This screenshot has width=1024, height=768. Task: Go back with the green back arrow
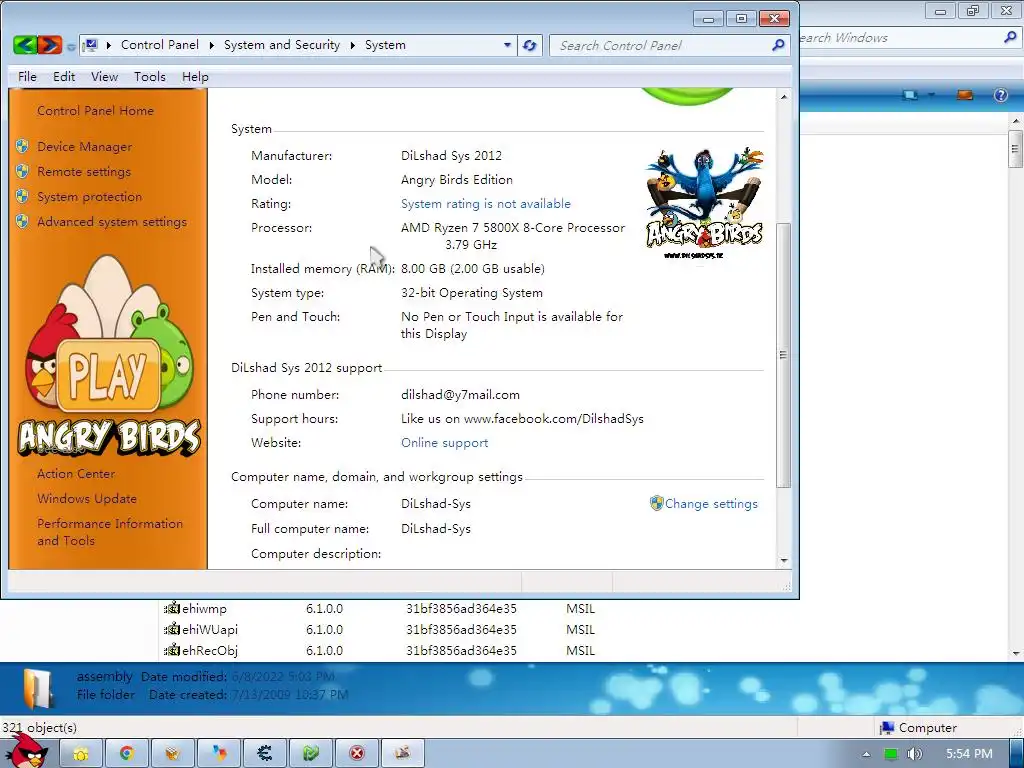click(24, 45)
